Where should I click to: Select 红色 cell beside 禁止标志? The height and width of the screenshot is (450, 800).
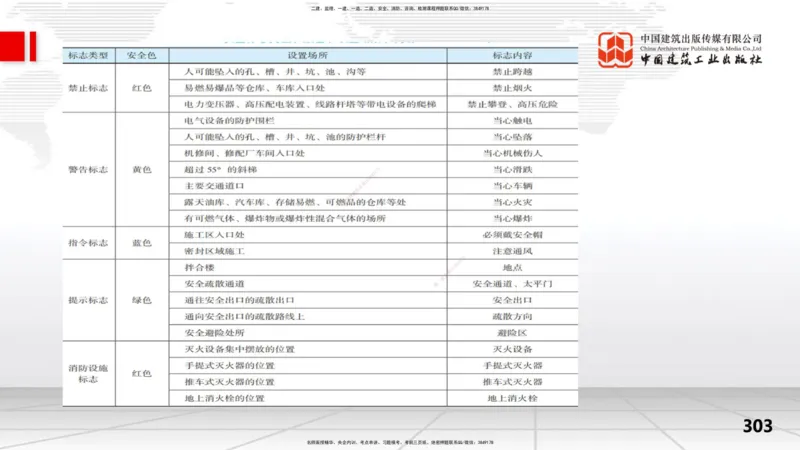tap(142, 88)
